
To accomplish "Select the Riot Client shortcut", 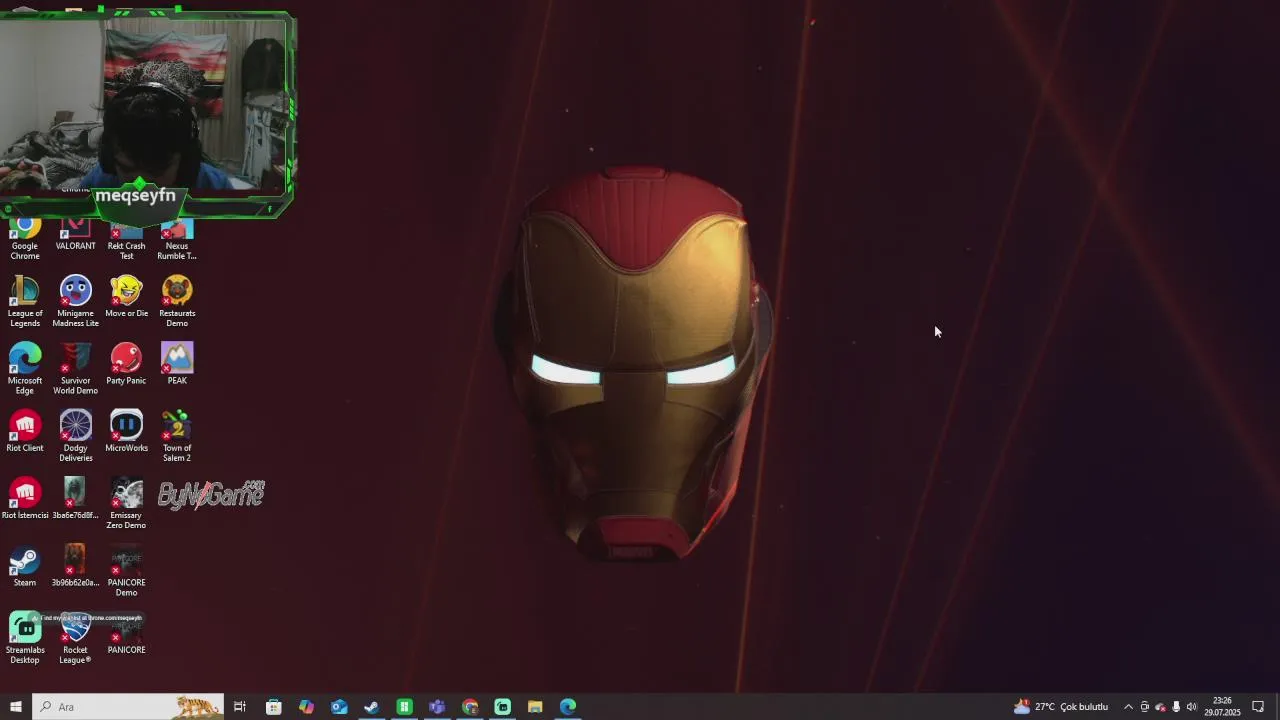I will (x=25, y=431).
